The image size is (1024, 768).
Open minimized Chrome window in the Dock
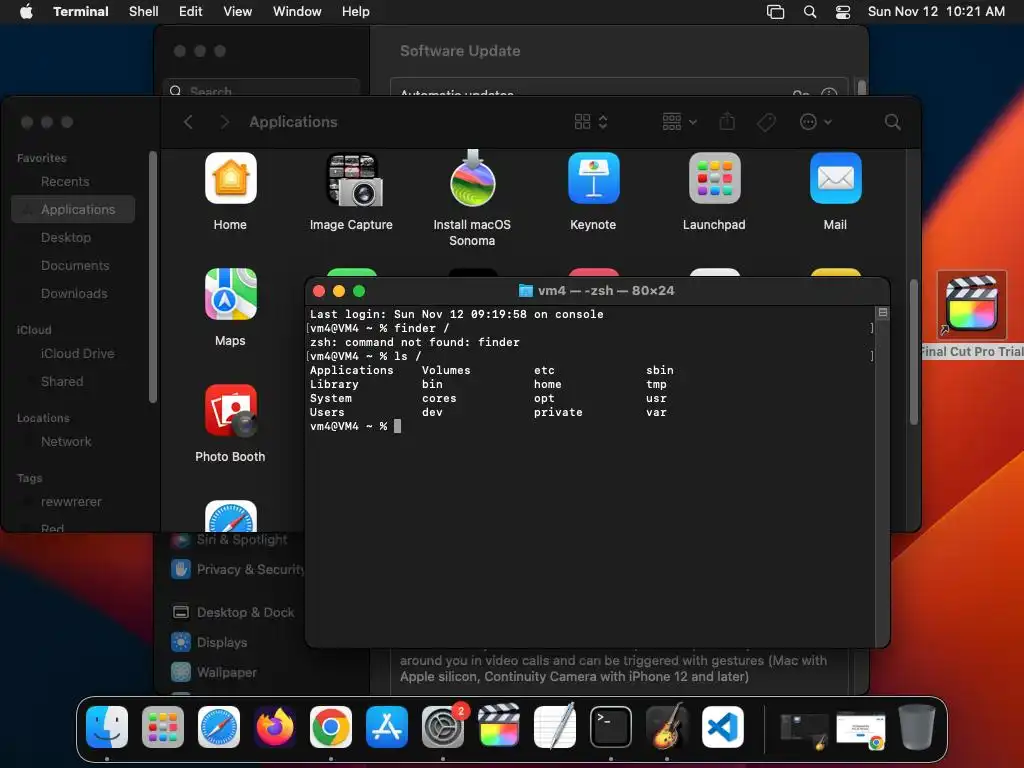pos(861,730)
